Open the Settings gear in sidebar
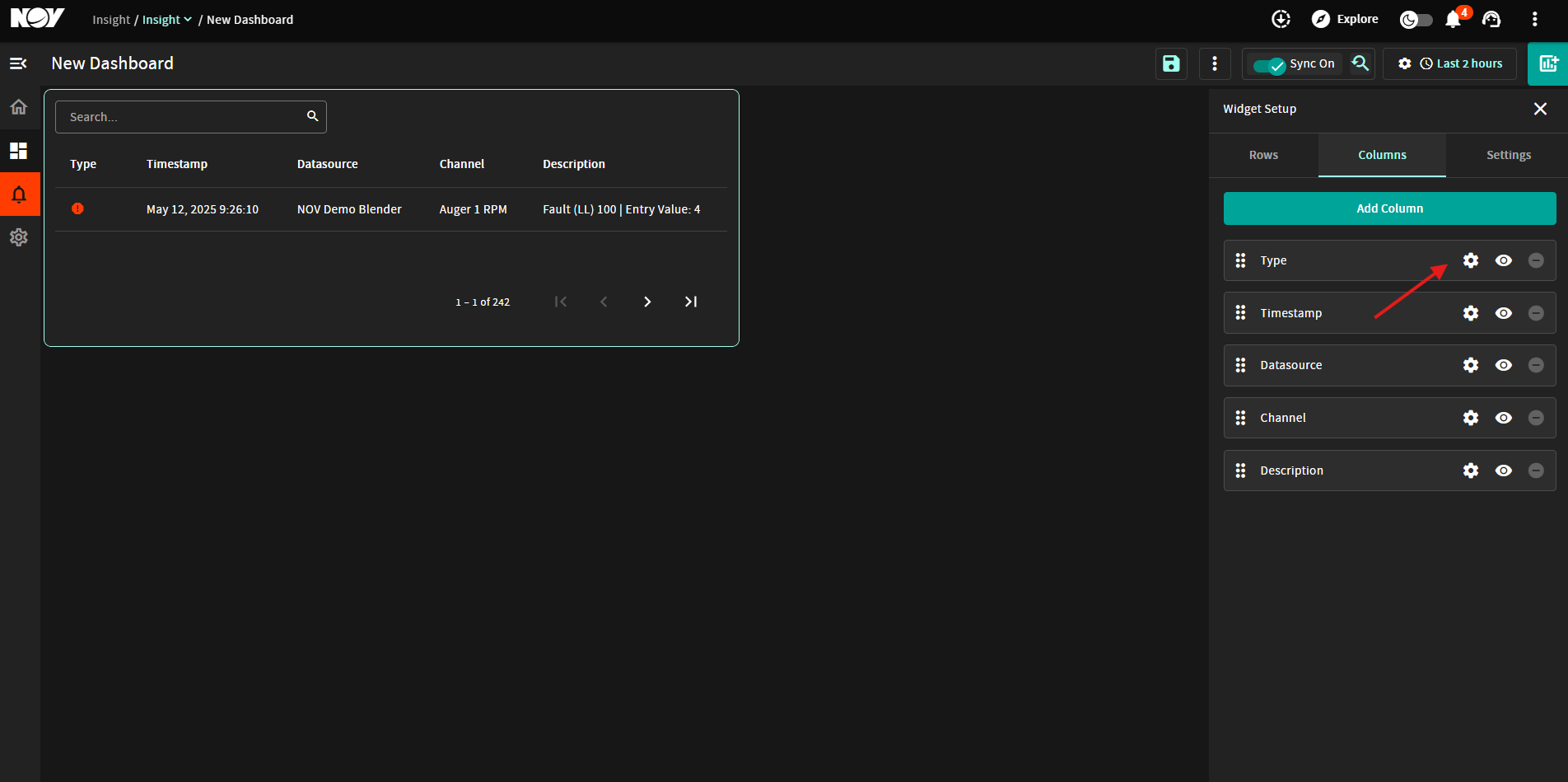Image resolution: width=1568 pixels, height=782 pixels. click(18, 237)
